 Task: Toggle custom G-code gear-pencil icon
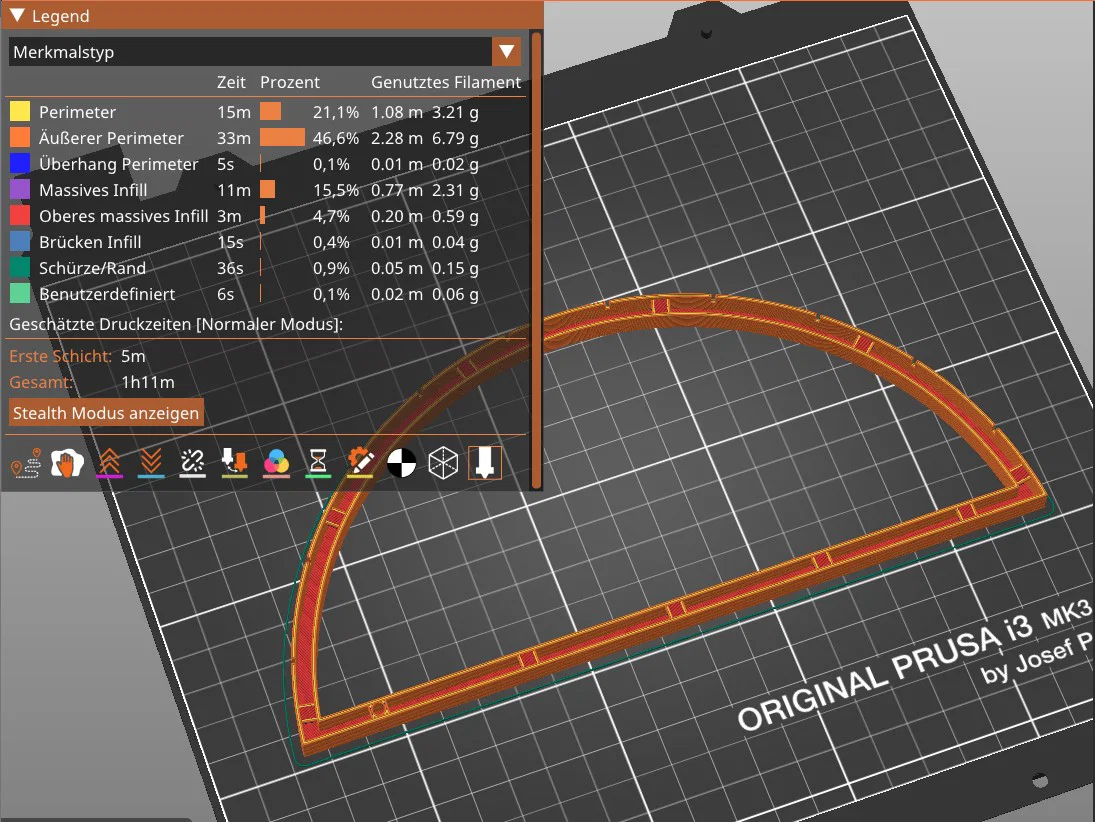[360, 463]
